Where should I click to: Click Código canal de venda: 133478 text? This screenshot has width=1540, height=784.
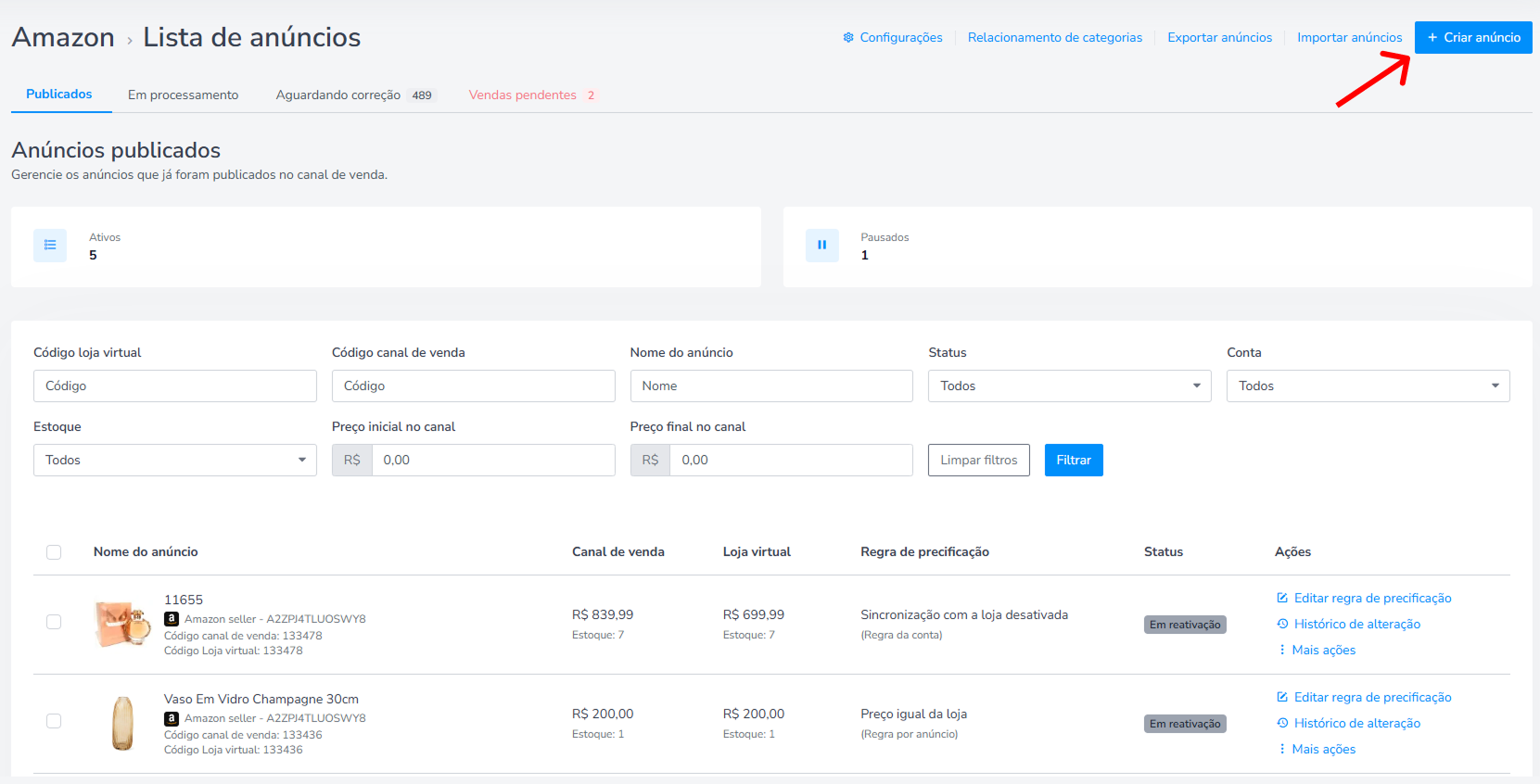[x=243, y=636]
